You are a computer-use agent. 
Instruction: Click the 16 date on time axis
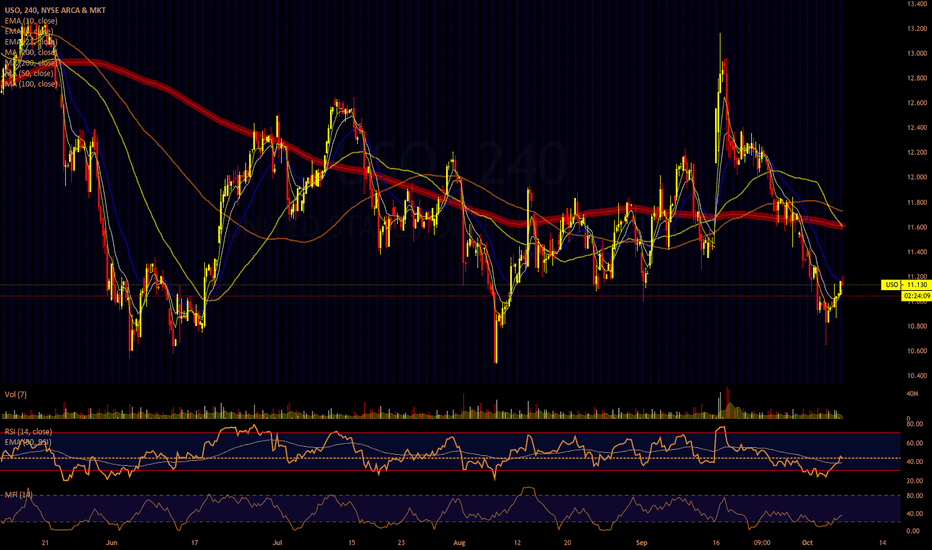[x=716, y=542]
